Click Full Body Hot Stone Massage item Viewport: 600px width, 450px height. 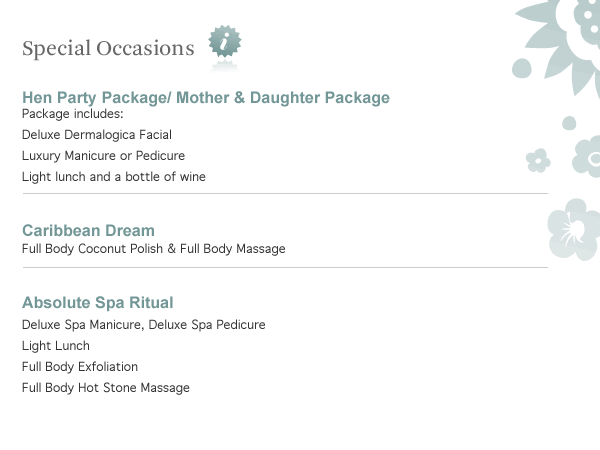pyautogui.click(x=105, y=388)
